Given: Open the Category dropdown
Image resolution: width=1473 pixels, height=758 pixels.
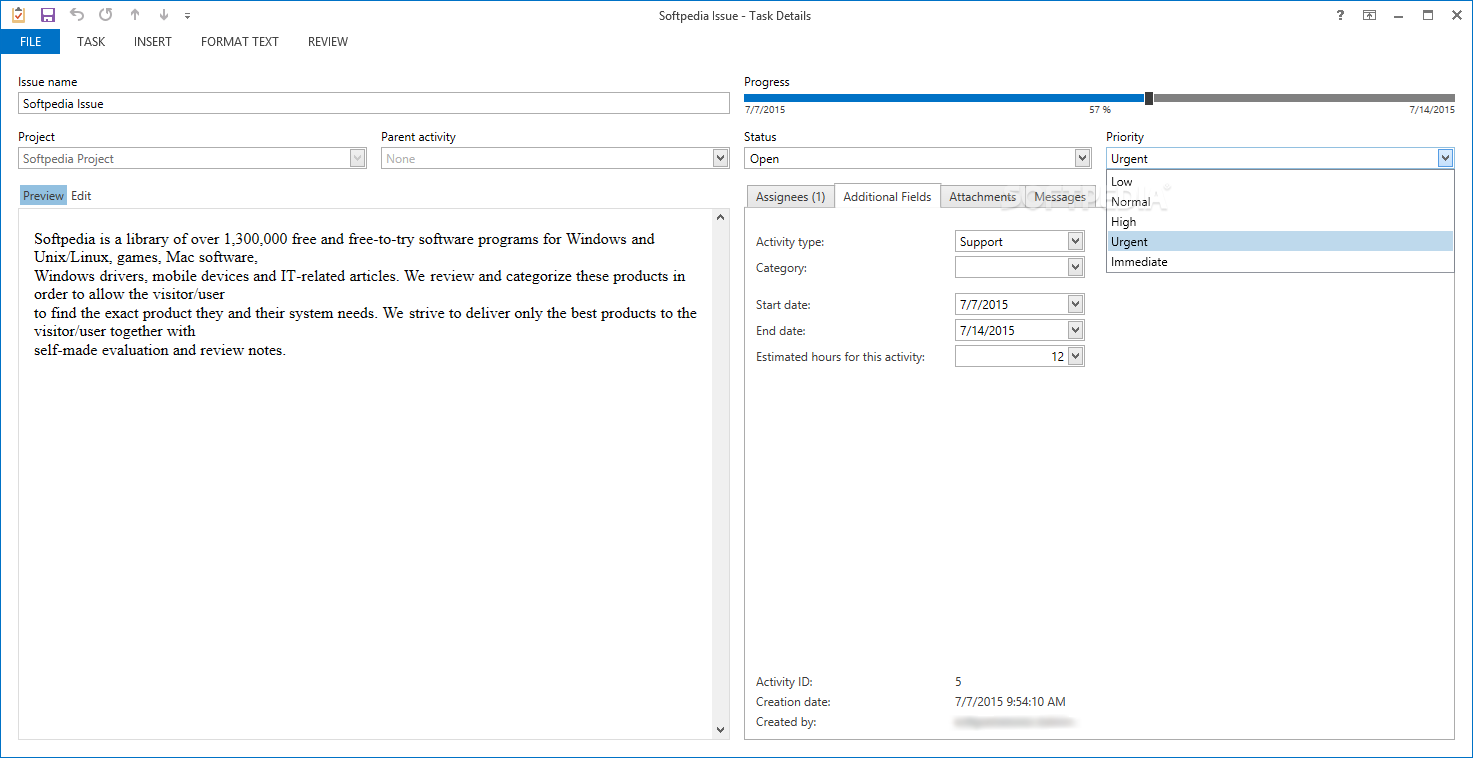Looking at the screenshot, I should [x=1076, y=267].
